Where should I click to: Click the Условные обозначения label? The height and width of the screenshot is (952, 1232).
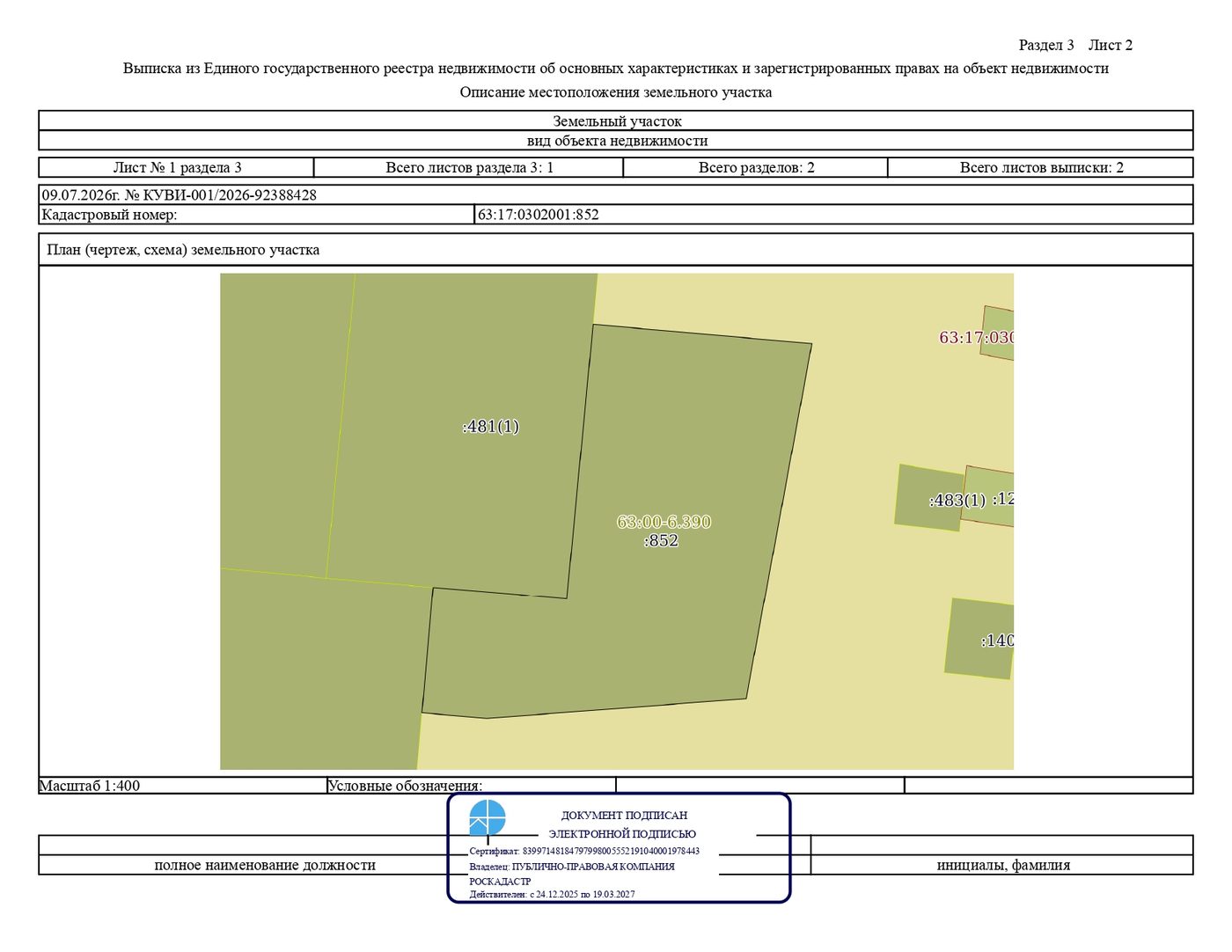click(405, 786)
